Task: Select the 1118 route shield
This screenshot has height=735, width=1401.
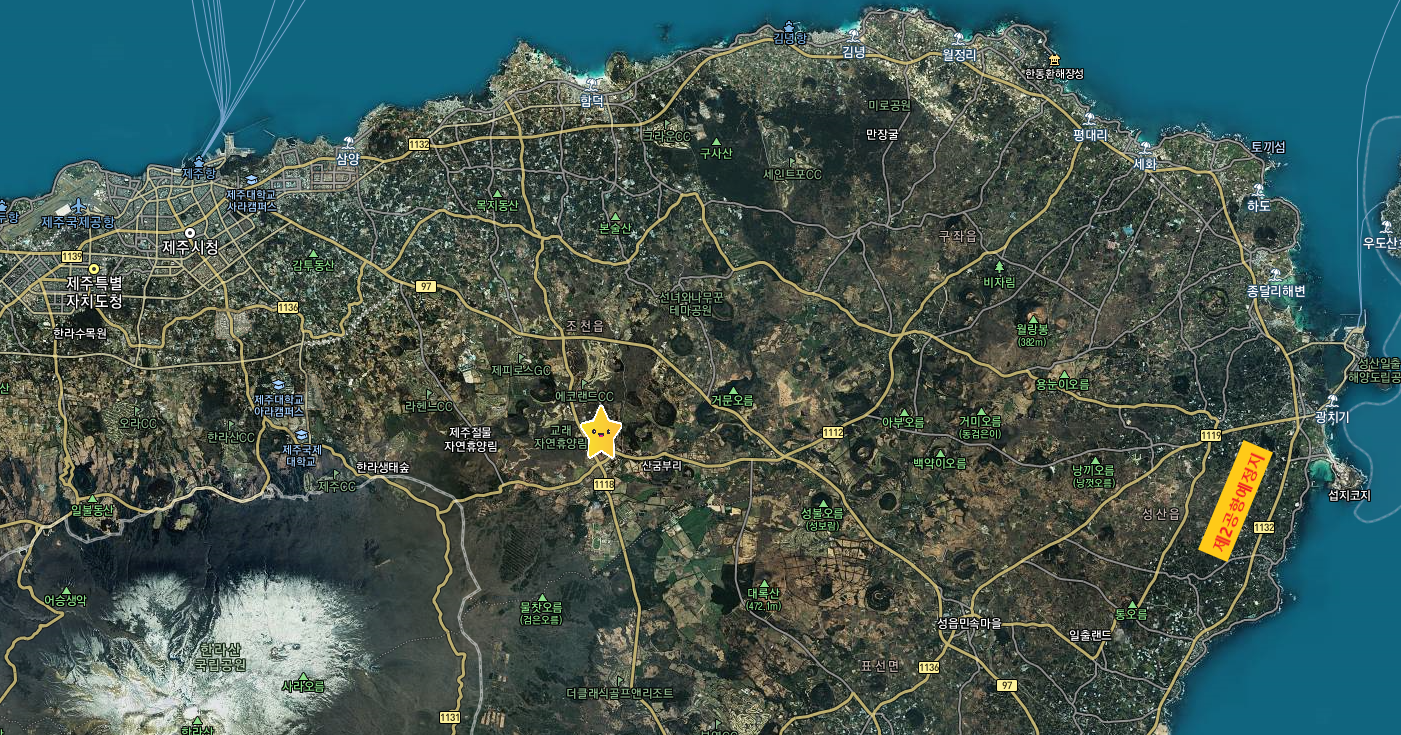Action: pos(604,484)
